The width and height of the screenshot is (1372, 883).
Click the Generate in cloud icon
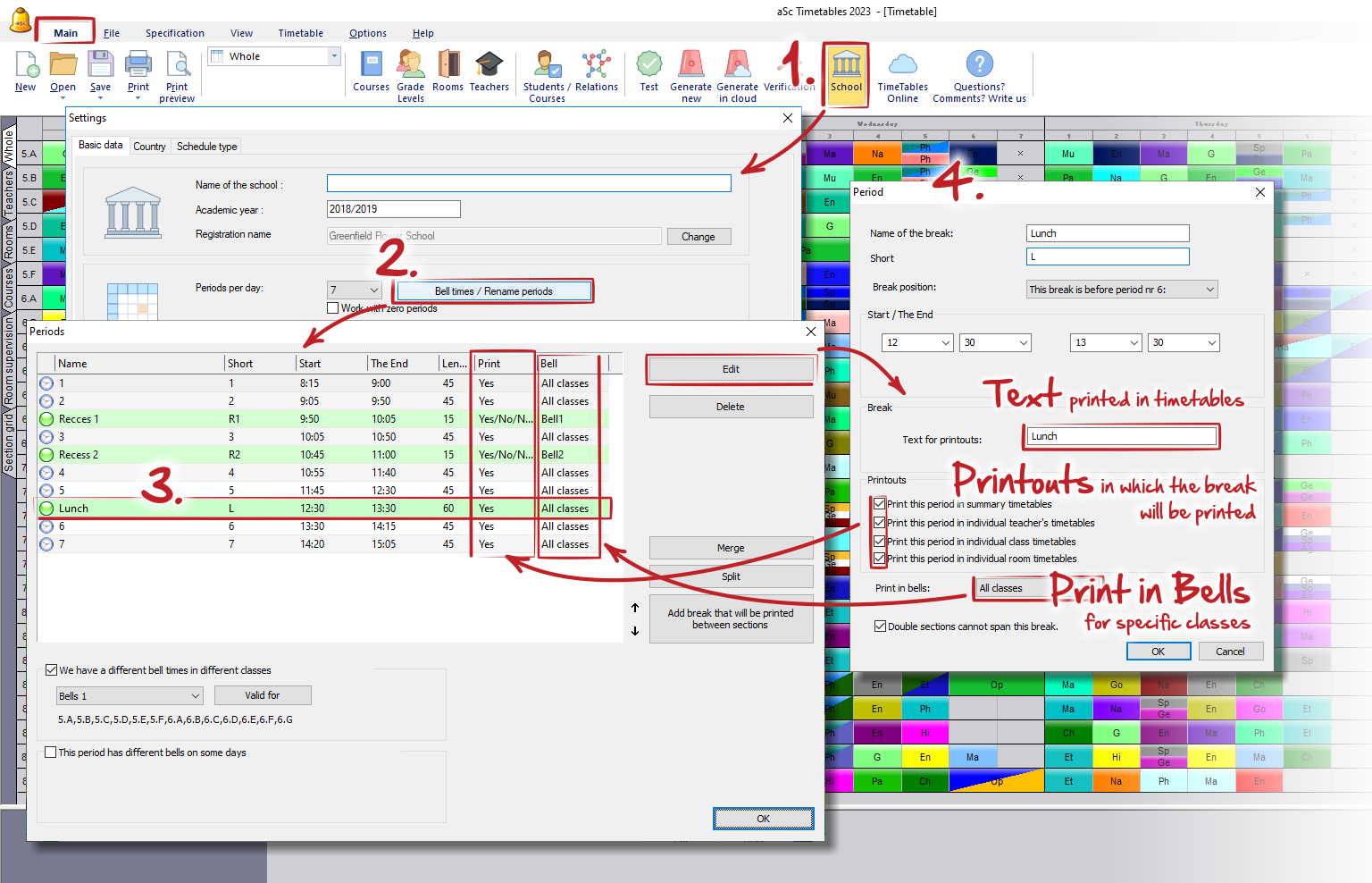(x=738, y=64)
